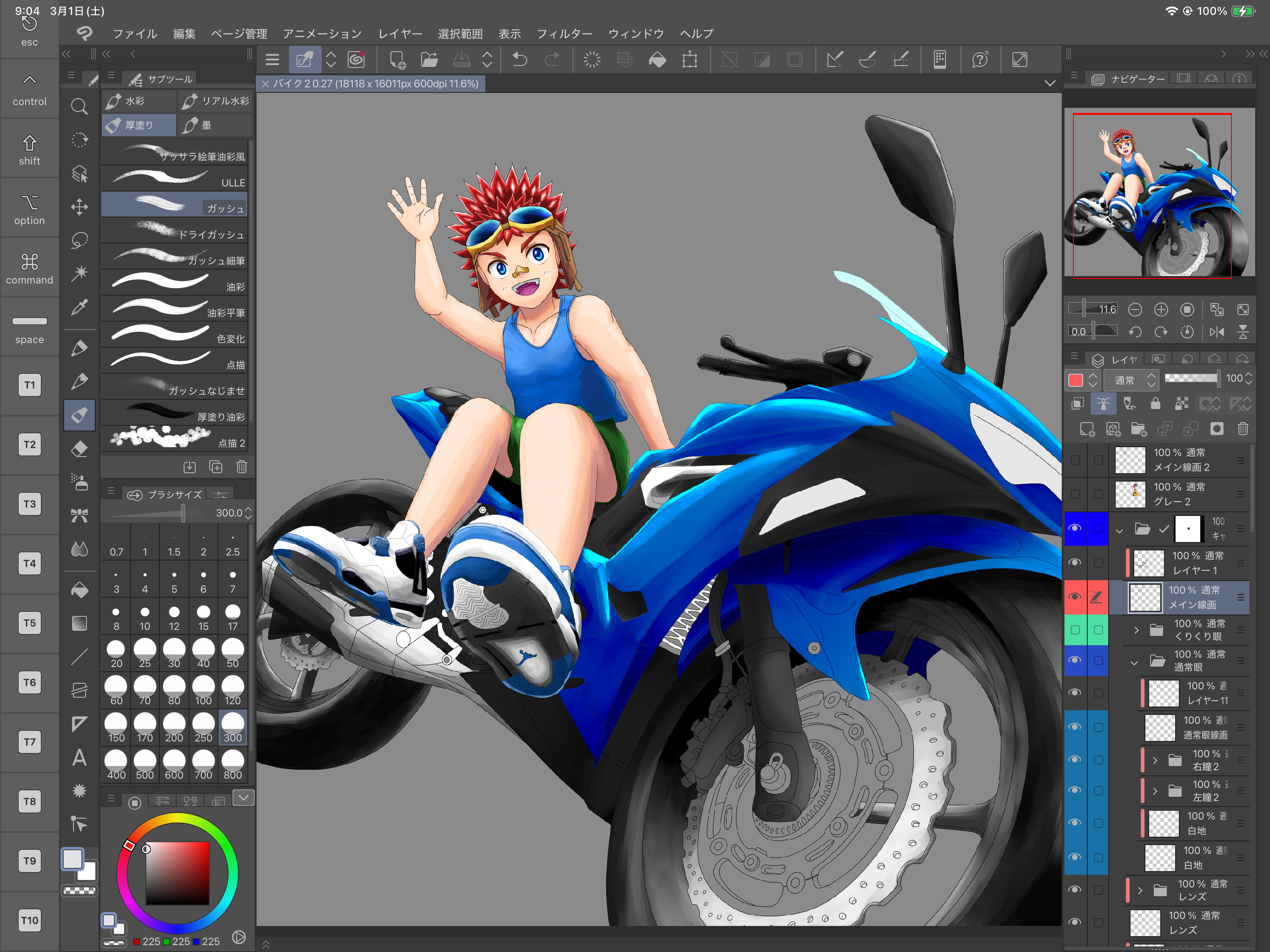Click the Redo arrow in command bar

[552, 59]
